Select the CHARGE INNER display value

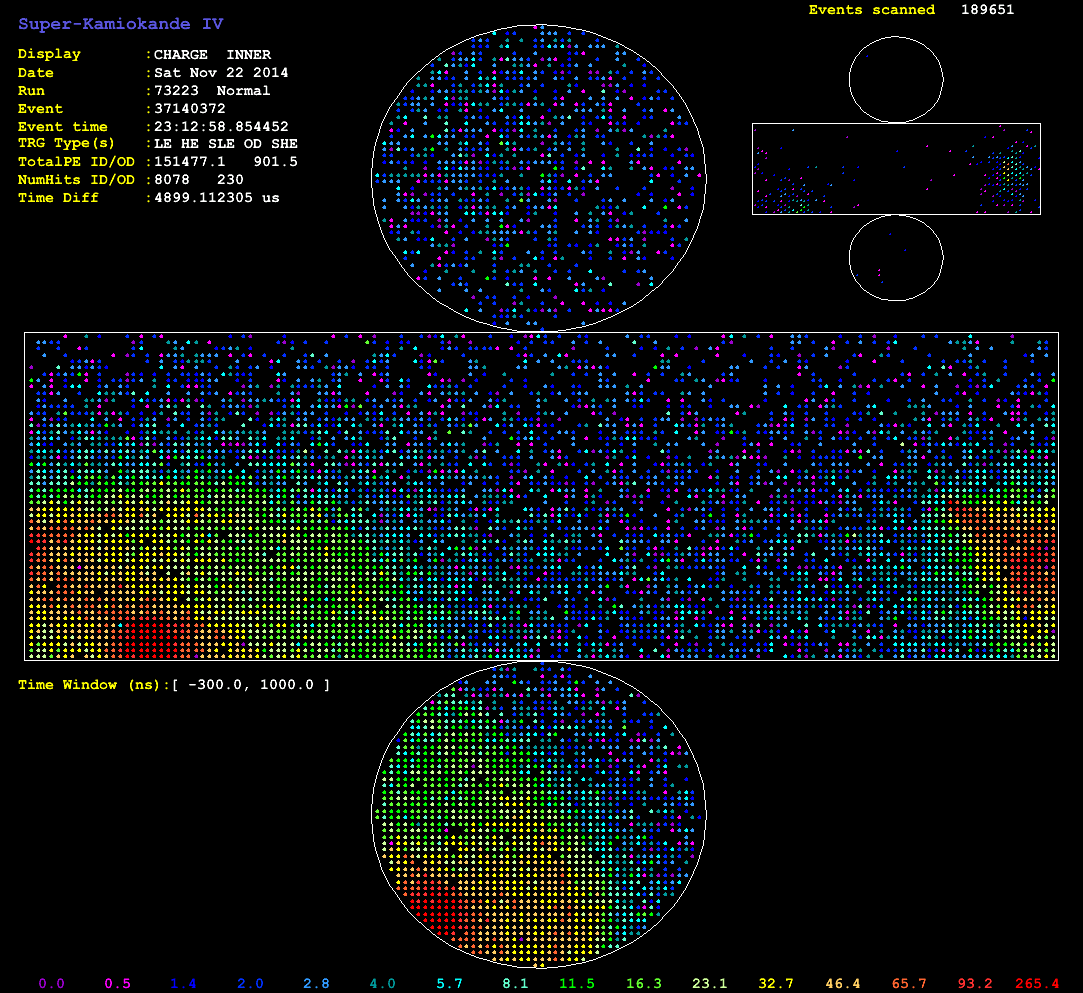tap(212, 55)
